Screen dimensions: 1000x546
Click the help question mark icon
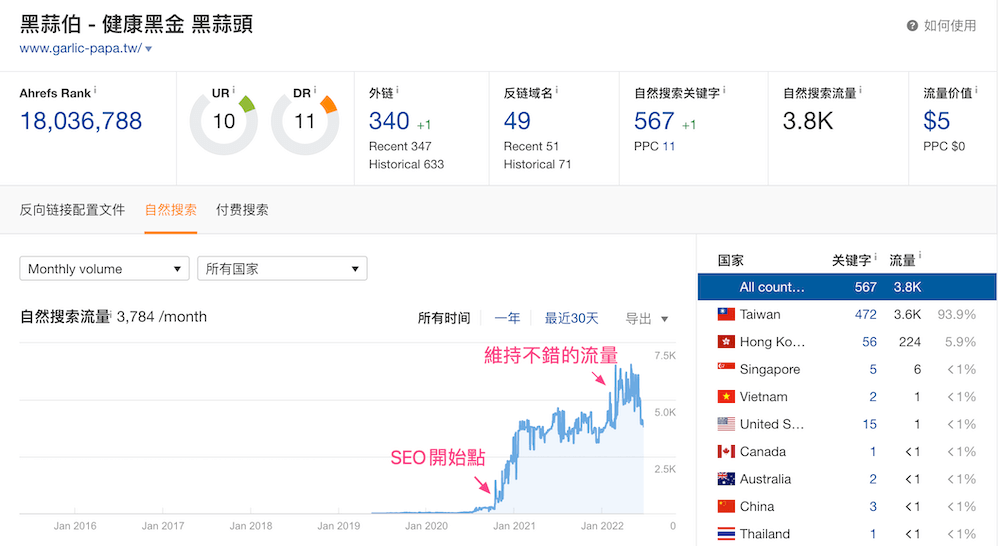(912, 26)
